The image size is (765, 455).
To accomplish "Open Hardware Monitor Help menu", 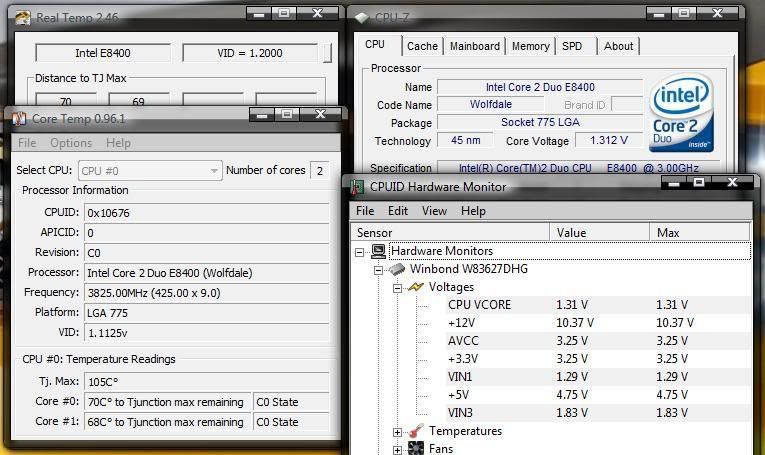I will coord(473,211).
